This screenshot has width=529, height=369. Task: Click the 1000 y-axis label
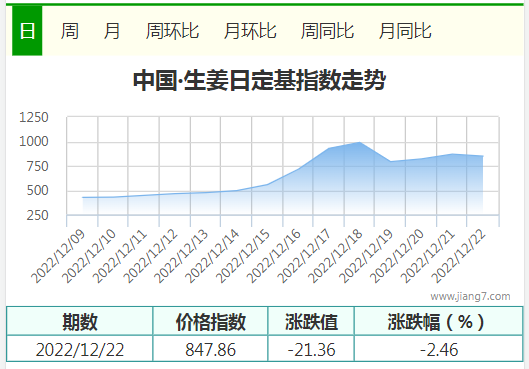pyautogui.click(x=34, y=142)
